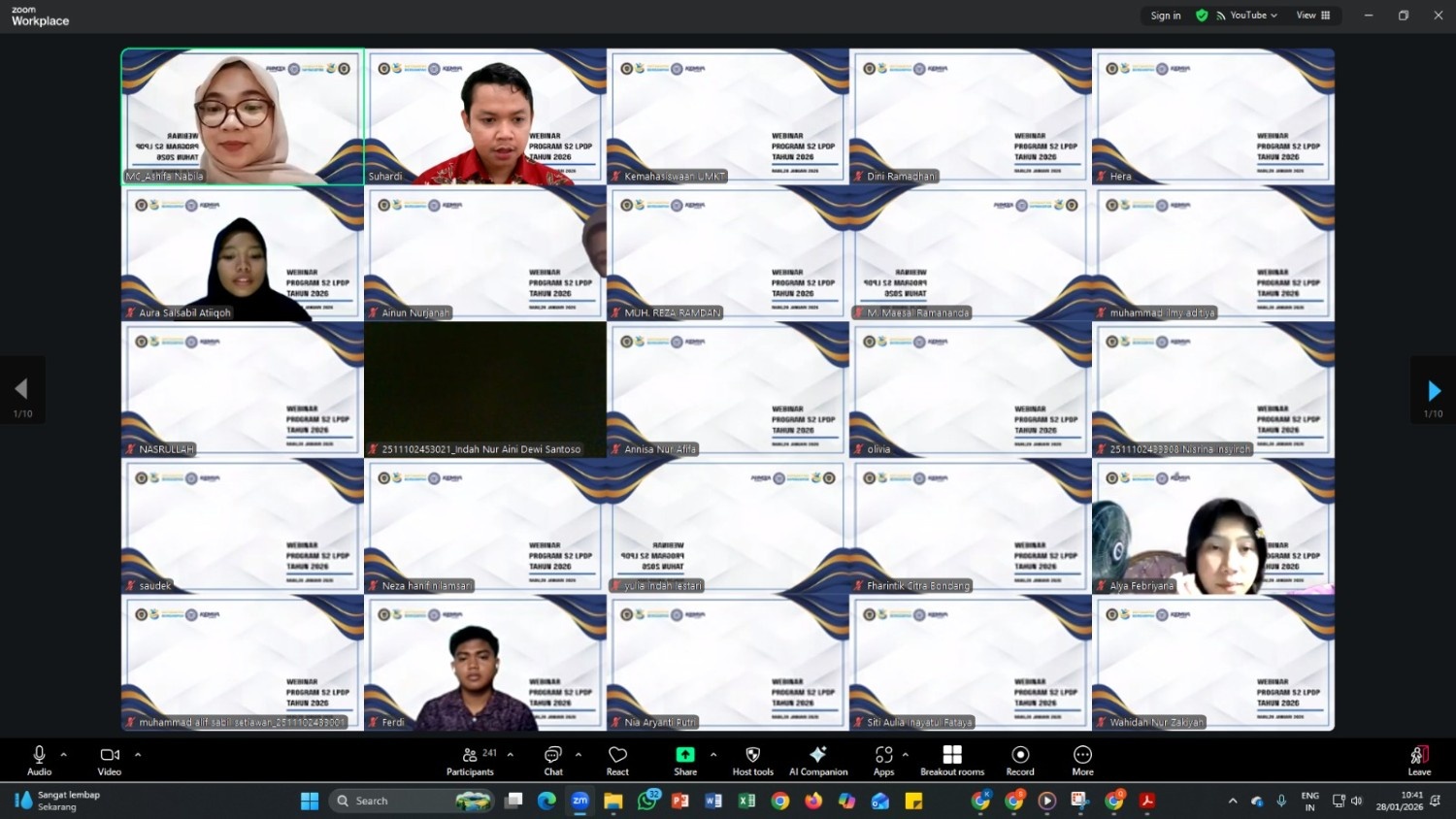Launch the AI Companion
This screenshot has height=819, width=1456.
[818, 760]
